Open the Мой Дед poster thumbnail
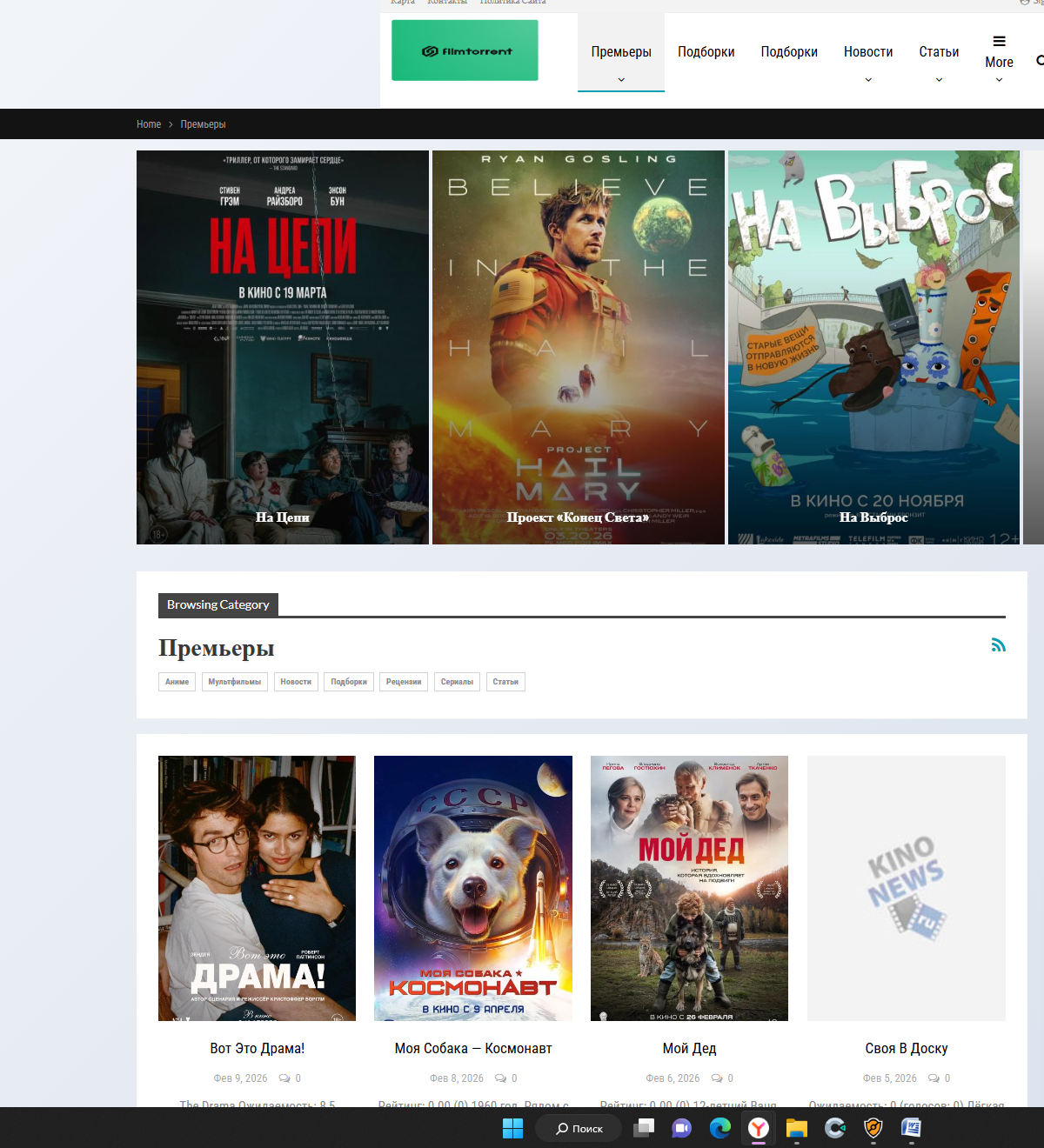 pyautogui.click(x=689, y=888)
